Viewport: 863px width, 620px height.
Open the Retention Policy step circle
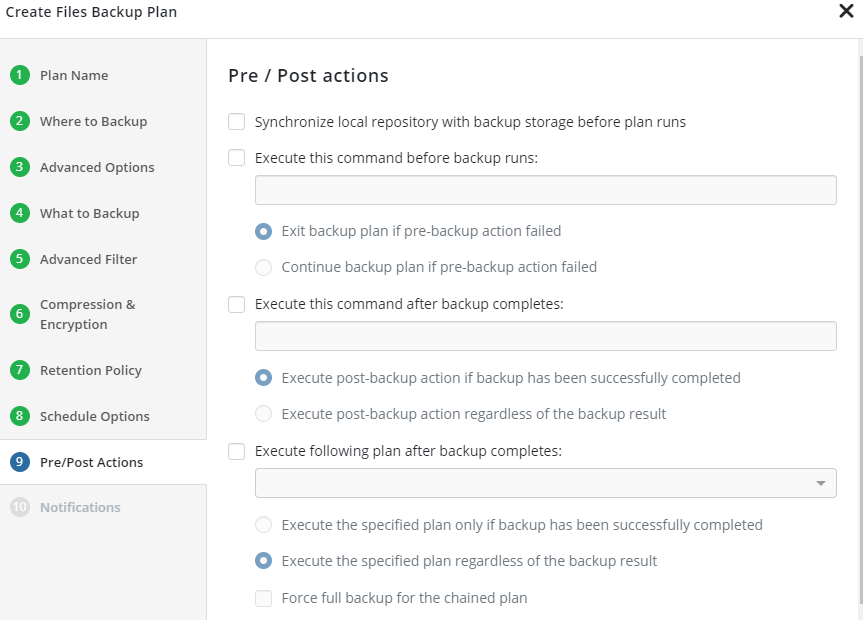tap(21, 370)
